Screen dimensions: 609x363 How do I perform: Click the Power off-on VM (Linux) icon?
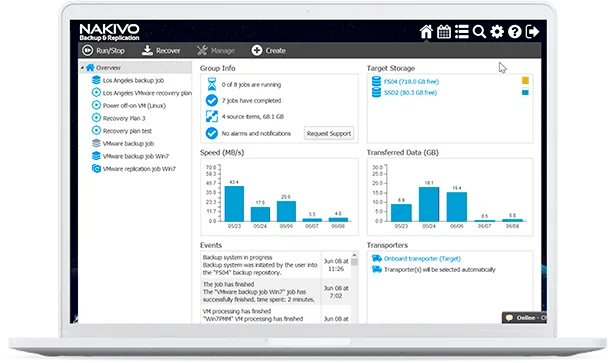click(96, 105)
